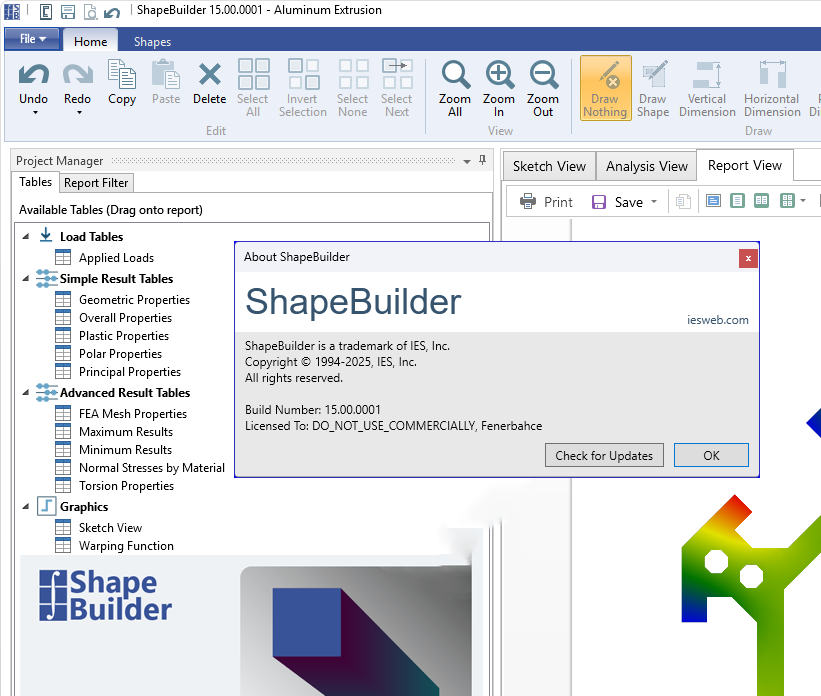821x696 pixels.
Task: Click Check for Updates button
Action: tap(604, 456)
